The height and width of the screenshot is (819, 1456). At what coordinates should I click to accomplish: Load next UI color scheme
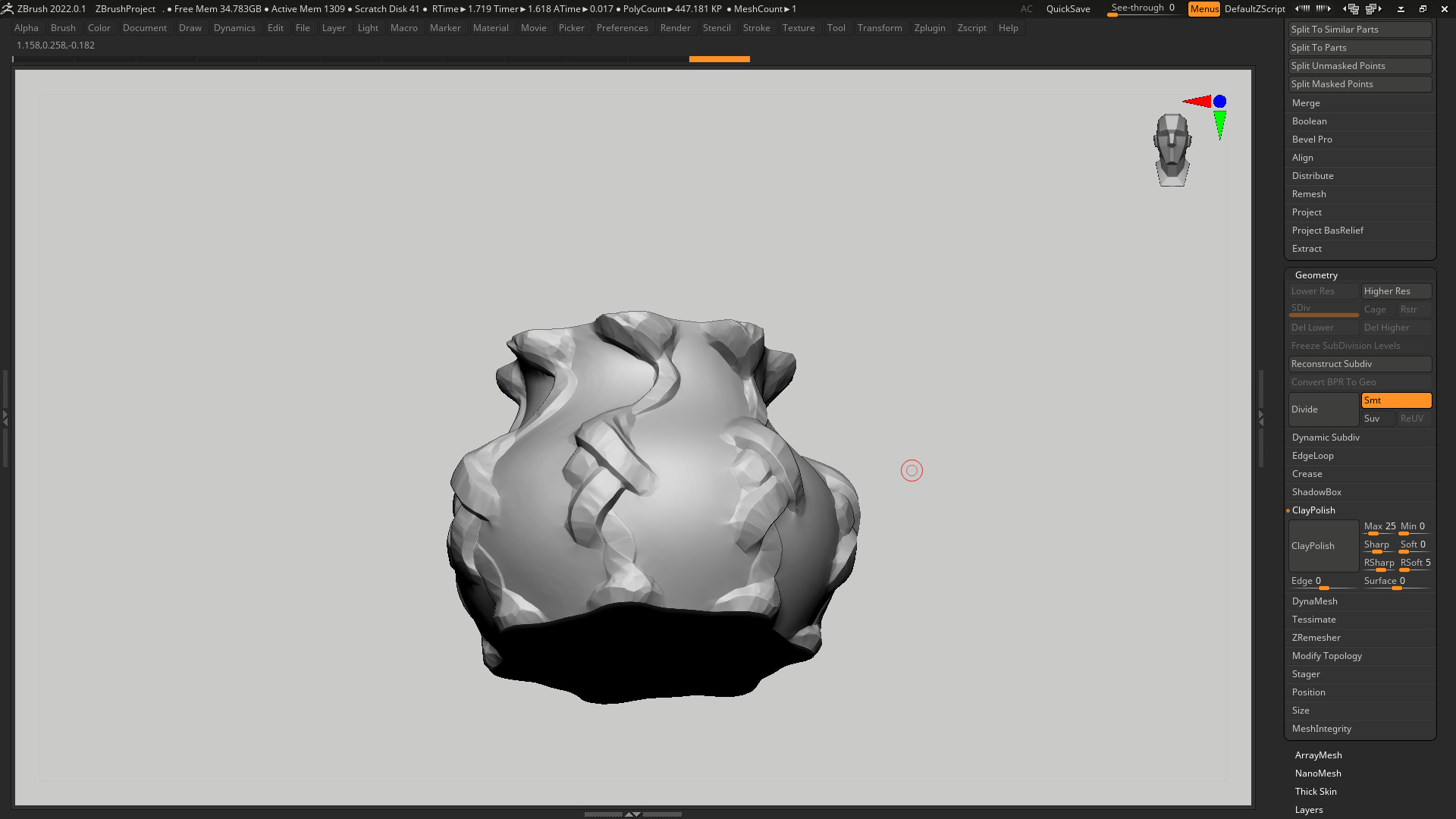point(1324,8)
